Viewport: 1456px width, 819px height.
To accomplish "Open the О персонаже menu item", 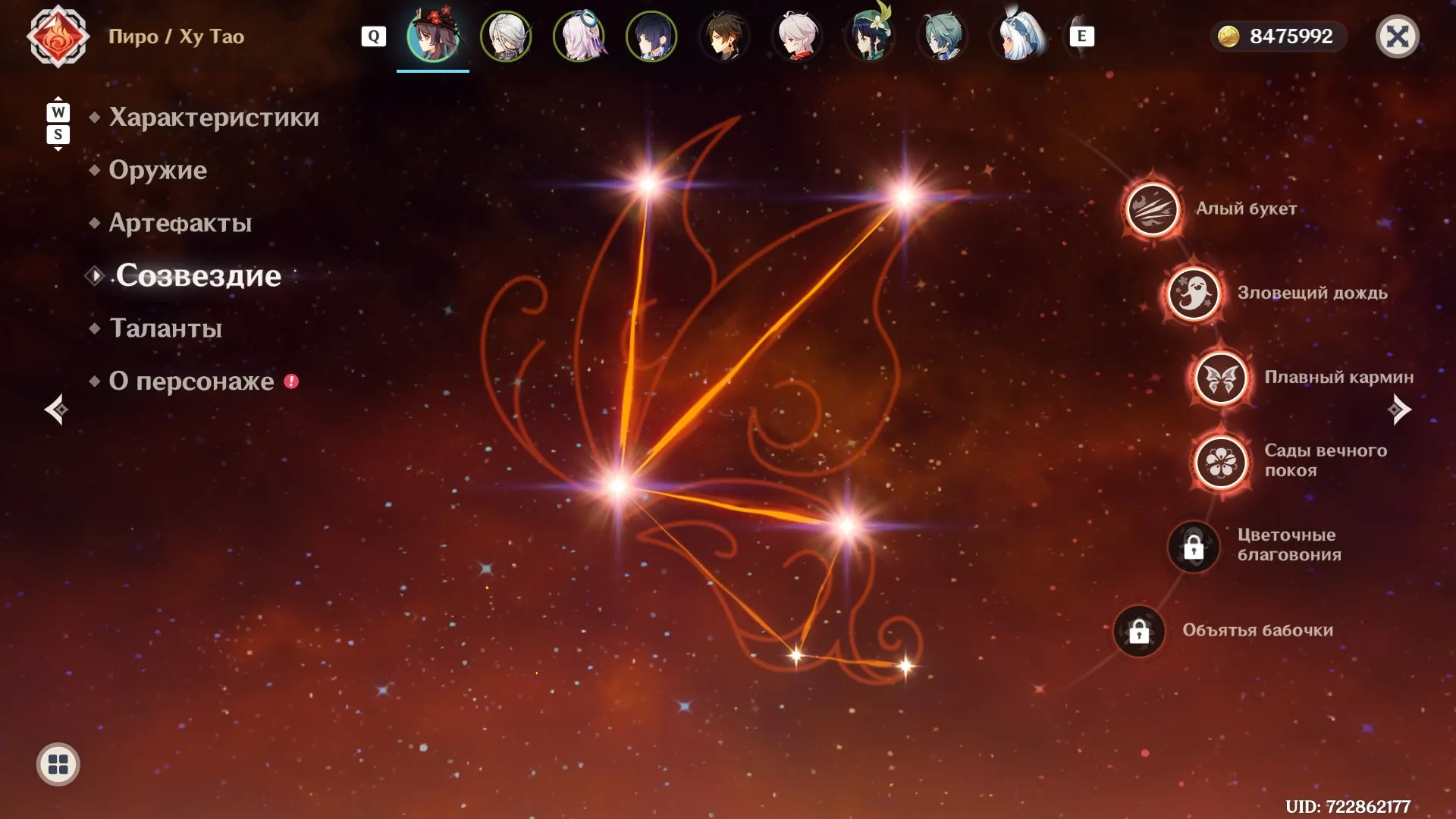I will click(191, 381).
